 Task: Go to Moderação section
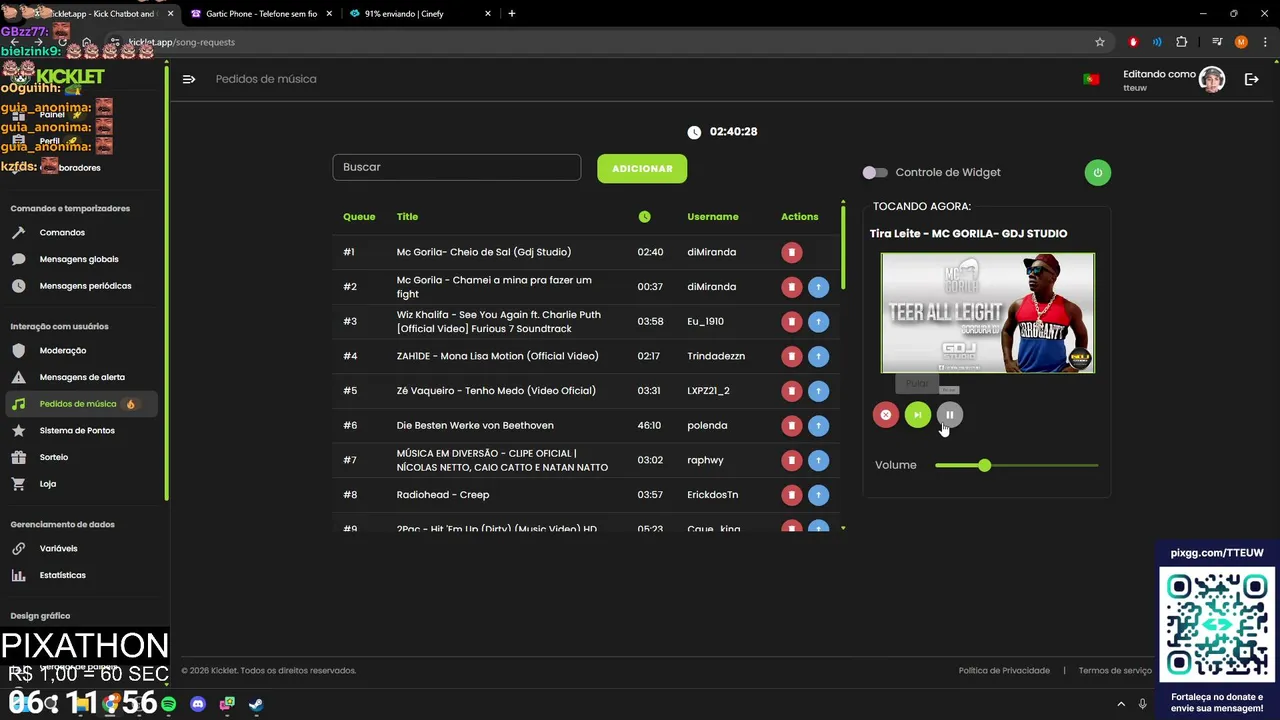click(x=63, y=350)
